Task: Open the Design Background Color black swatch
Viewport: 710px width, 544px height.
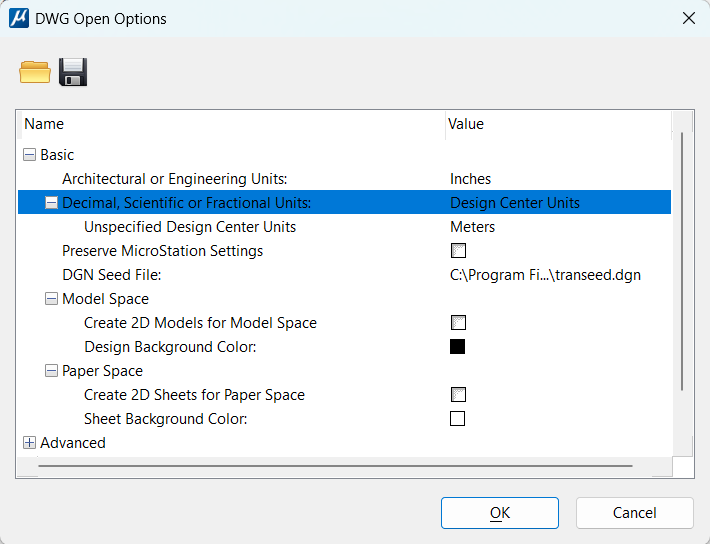Action: coord(458,347)
